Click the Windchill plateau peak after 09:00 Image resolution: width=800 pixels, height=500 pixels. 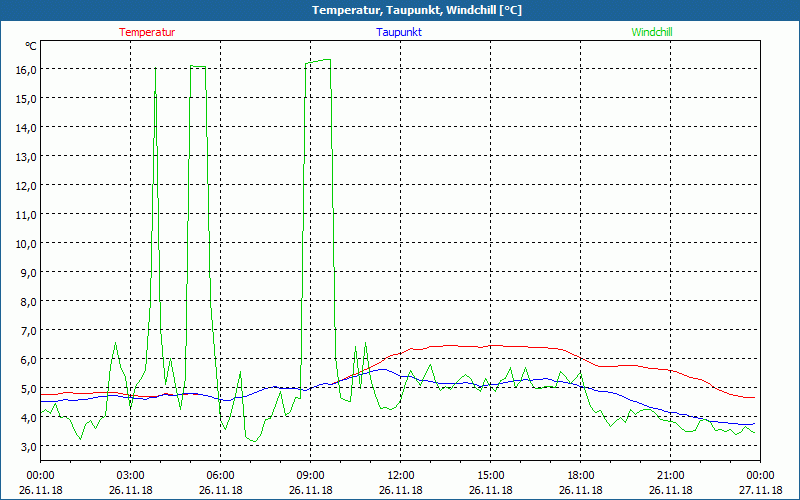tap(319, 61)
